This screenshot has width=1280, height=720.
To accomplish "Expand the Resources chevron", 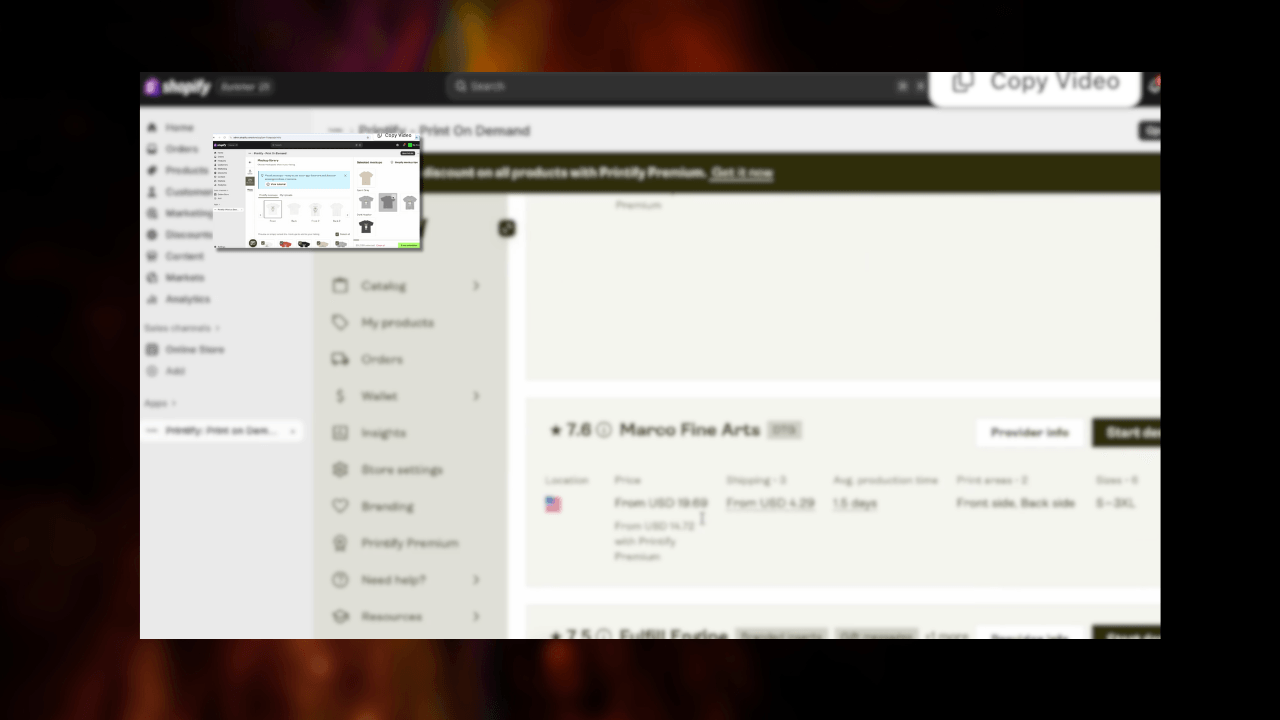I will [476, 616].
